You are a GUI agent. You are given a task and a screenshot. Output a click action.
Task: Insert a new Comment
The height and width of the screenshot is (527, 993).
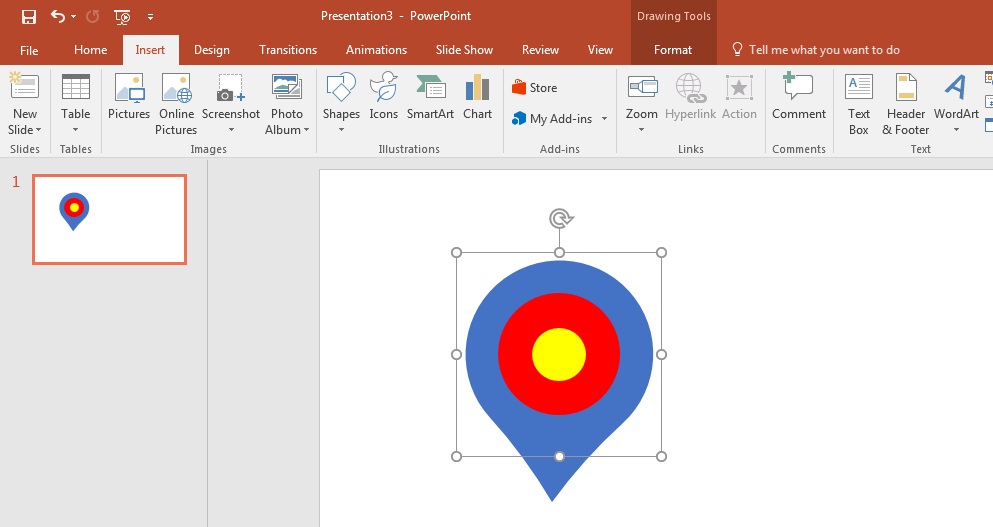pyautogui.click(x=799, y=97)
